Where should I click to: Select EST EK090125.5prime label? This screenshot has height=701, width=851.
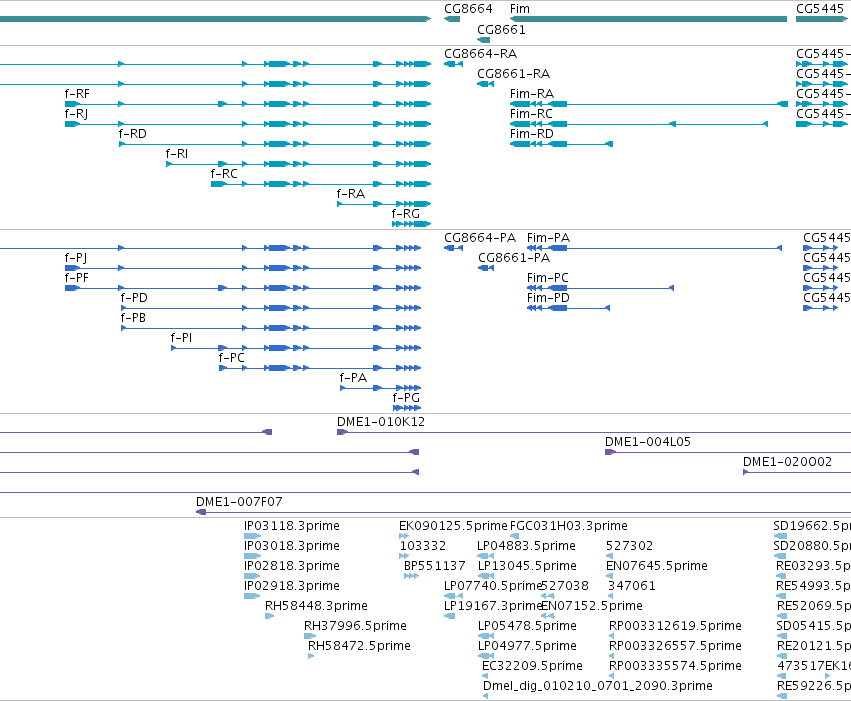coord(453,526)
